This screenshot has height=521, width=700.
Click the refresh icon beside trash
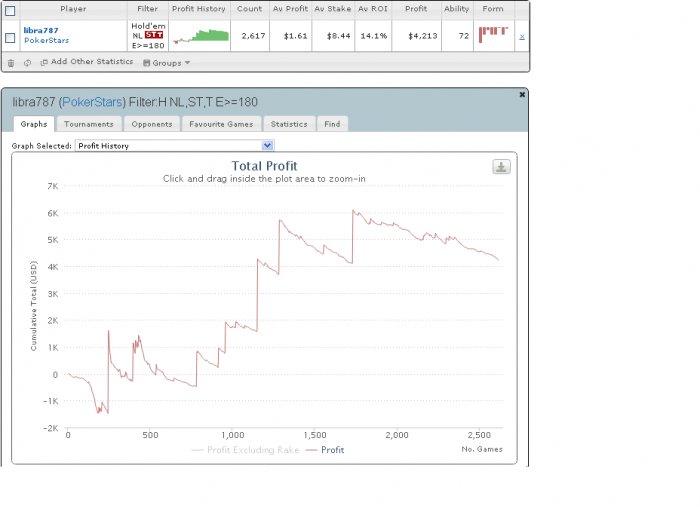(x=27, y=63)
